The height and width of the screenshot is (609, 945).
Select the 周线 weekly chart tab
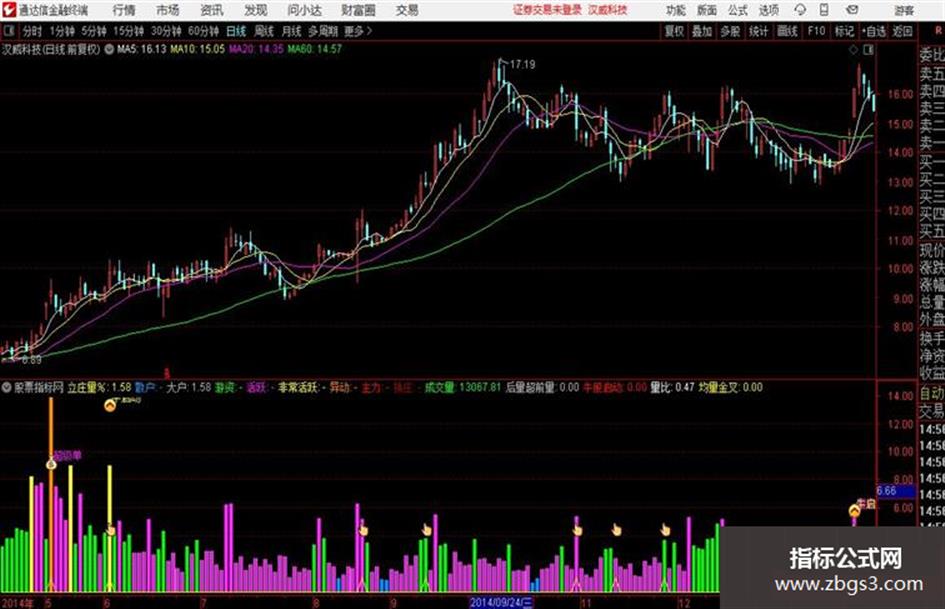tap(264, 31)
